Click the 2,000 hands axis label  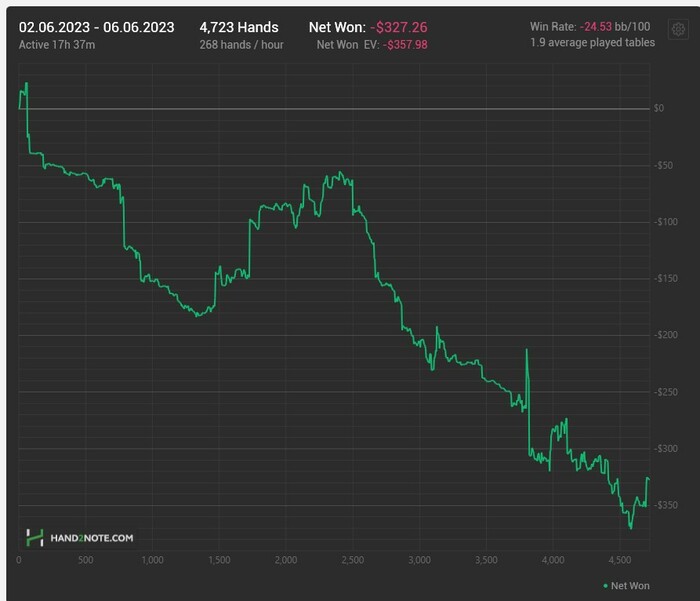[x=286, y=560]
